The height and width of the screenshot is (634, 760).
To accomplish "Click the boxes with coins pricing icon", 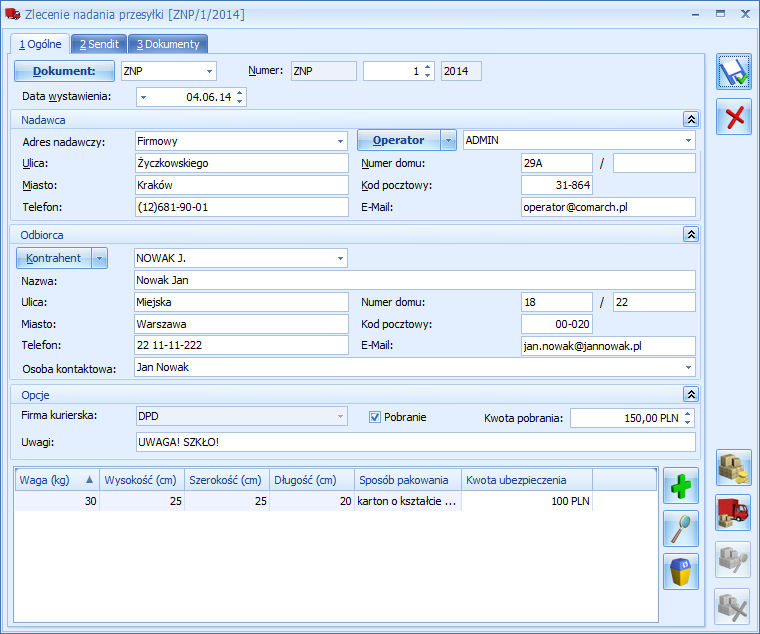I will [734, 468].
